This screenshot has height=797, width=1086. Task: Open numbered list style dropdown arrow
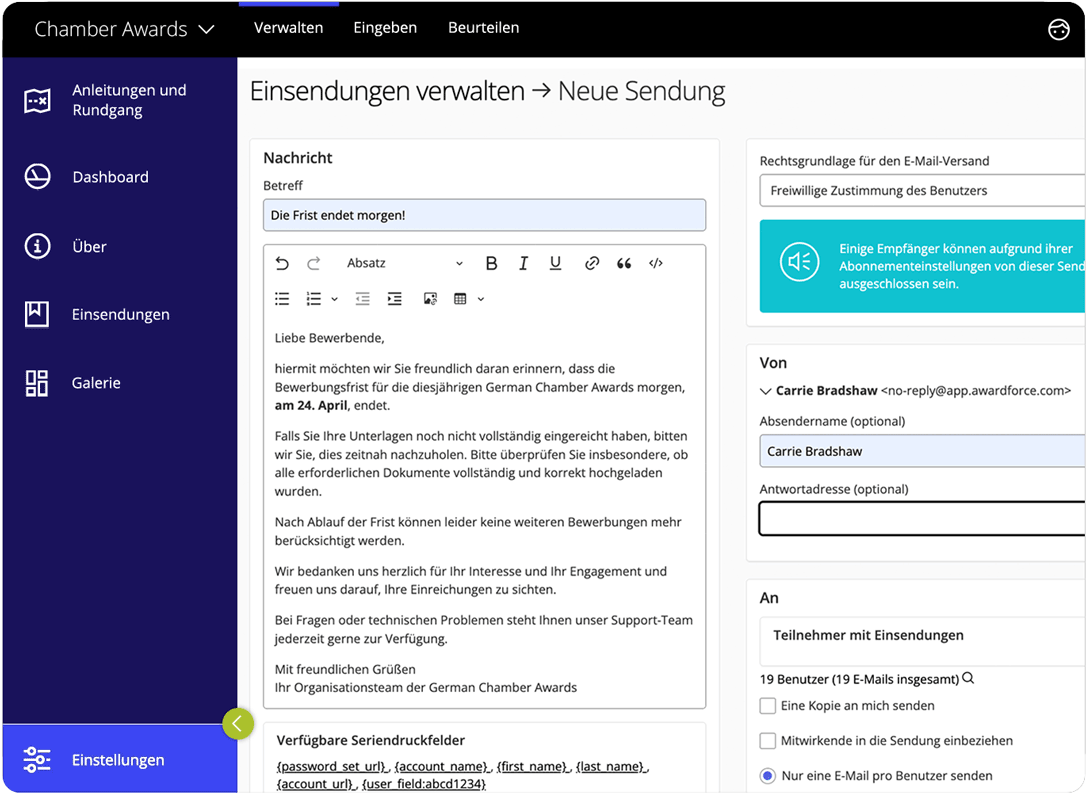(335, 299)
